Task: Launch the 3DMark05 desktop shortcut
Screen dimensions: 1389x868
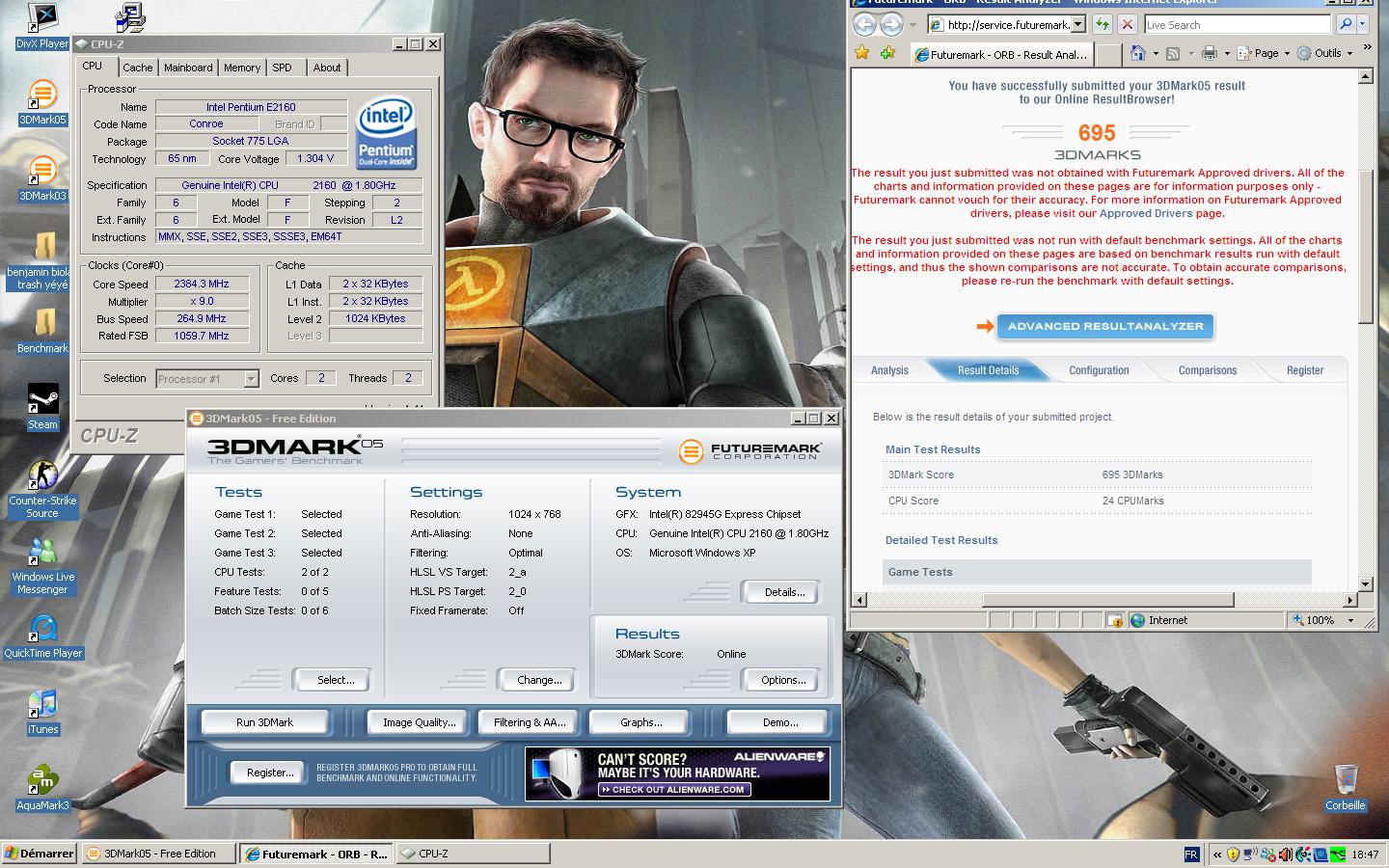Action: 42,103
